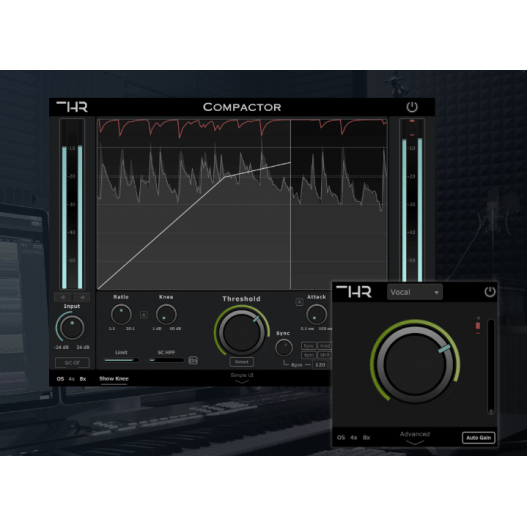Adjust the Limit slider
This screenshot has height=527, width=527.
click(x=121, y=360)
